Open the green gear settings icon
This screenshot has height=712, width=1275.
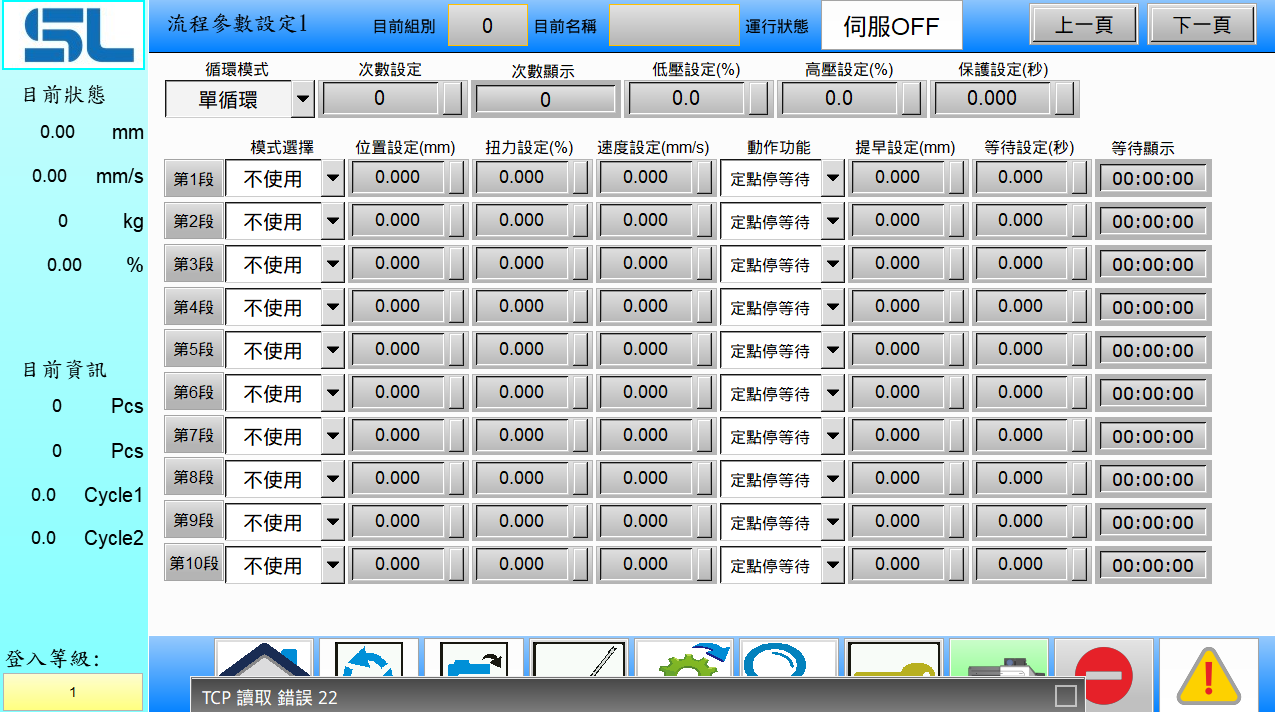(684, 658)
